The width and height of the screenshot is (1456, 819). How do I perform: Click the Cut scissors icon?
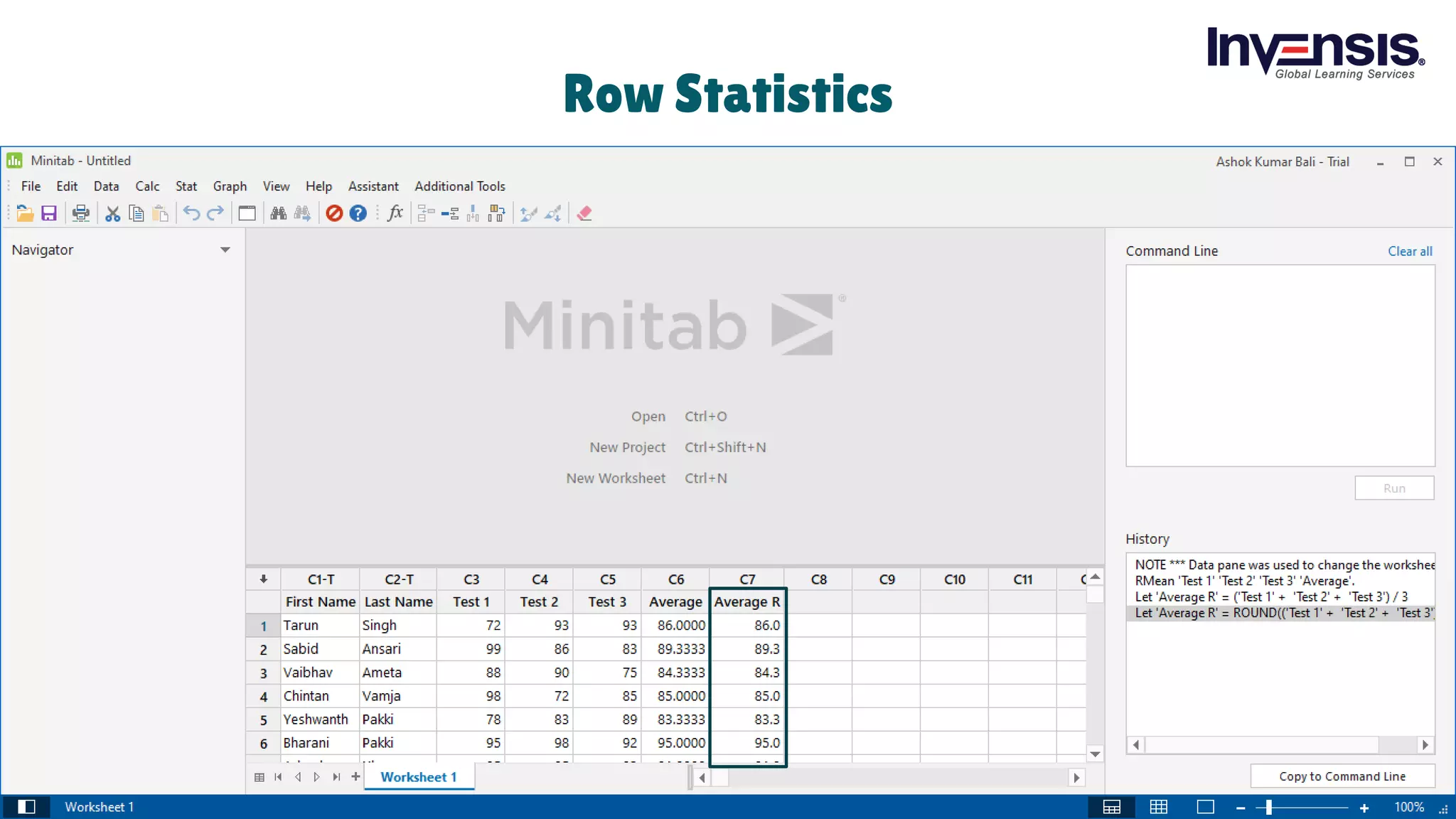tap(112, 213)
